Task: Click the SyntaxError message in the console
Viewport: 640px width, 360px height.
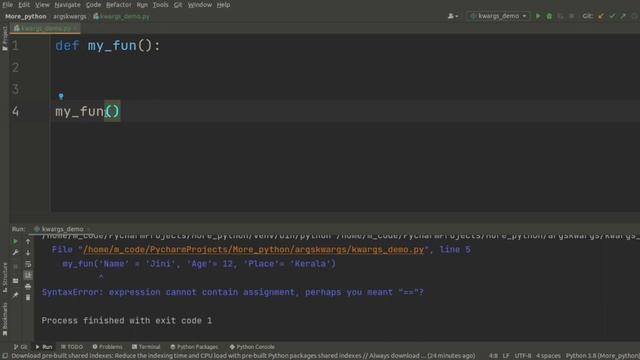Action: click(233, 292)
